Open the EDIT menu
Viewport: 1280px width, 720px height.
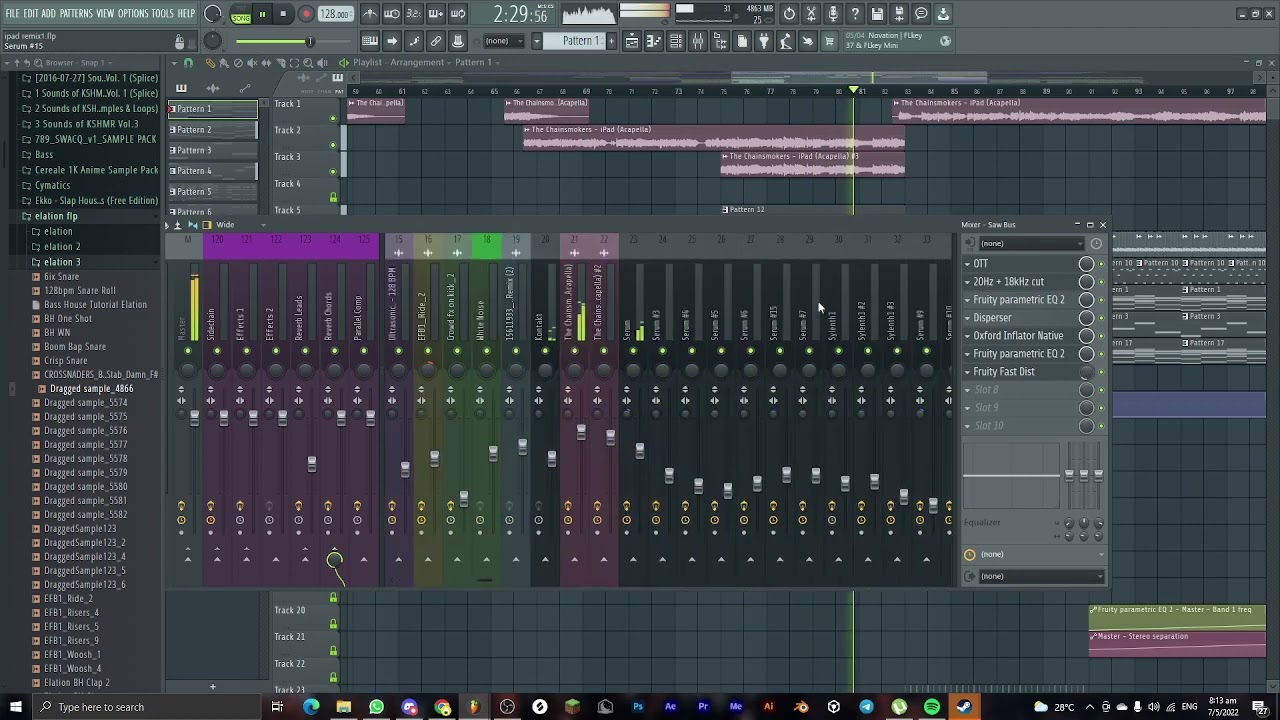(x=31, y=14)
